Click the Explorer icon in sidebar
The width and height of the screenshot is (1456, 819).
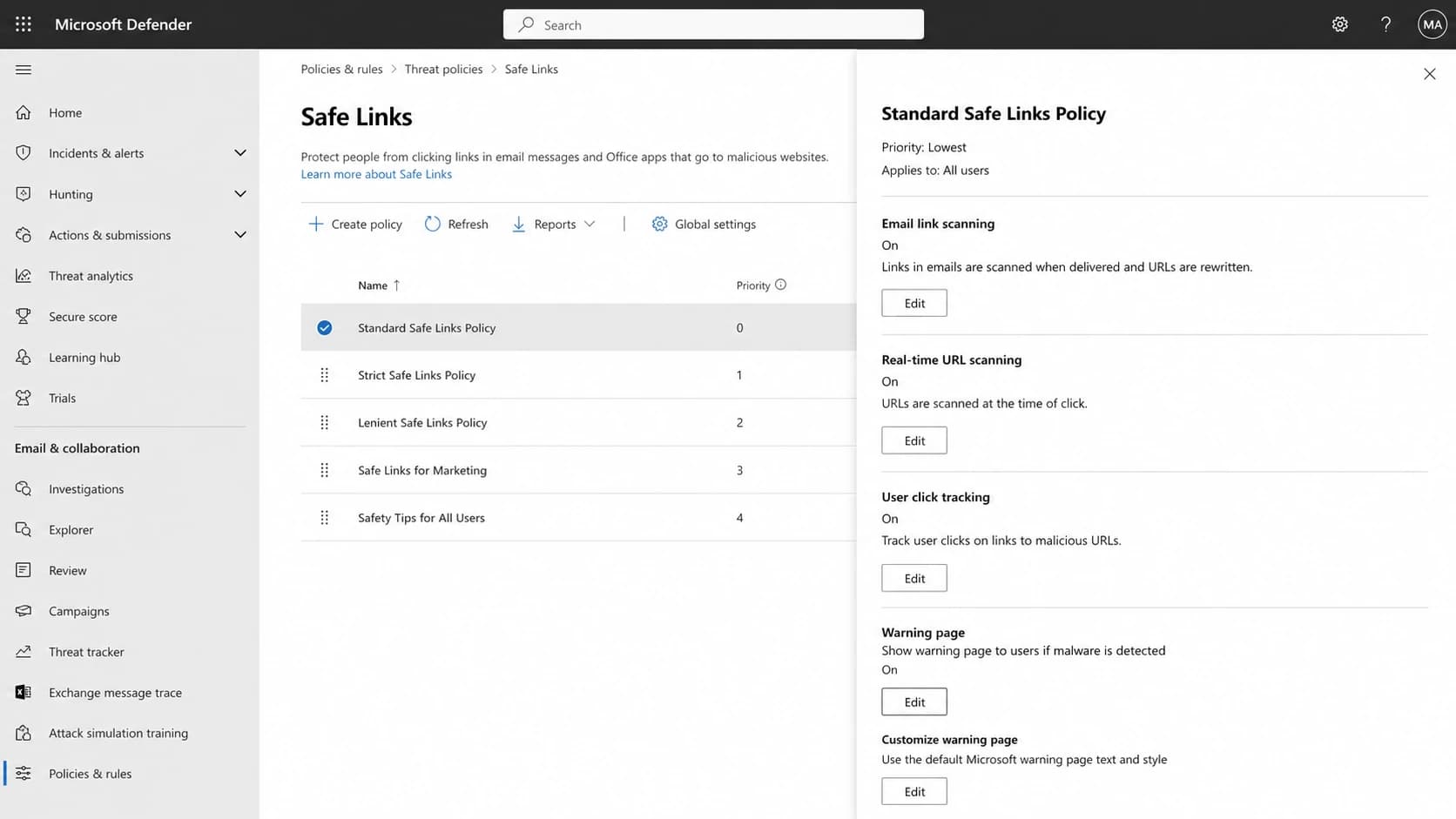pyautogui.click(x=24, y=530)
